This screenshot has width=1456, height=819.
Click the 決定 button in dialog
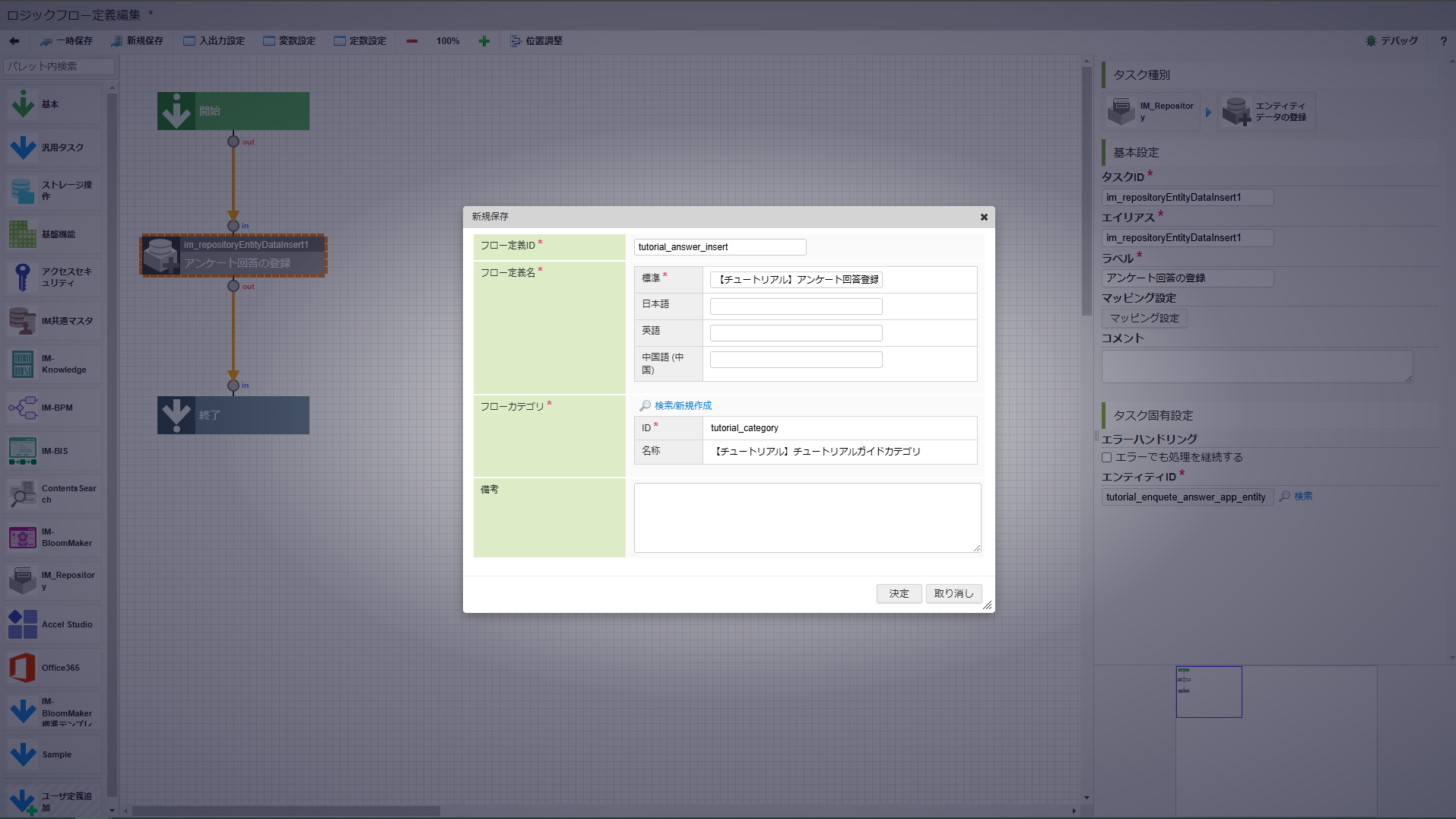[x=899, y=593]
